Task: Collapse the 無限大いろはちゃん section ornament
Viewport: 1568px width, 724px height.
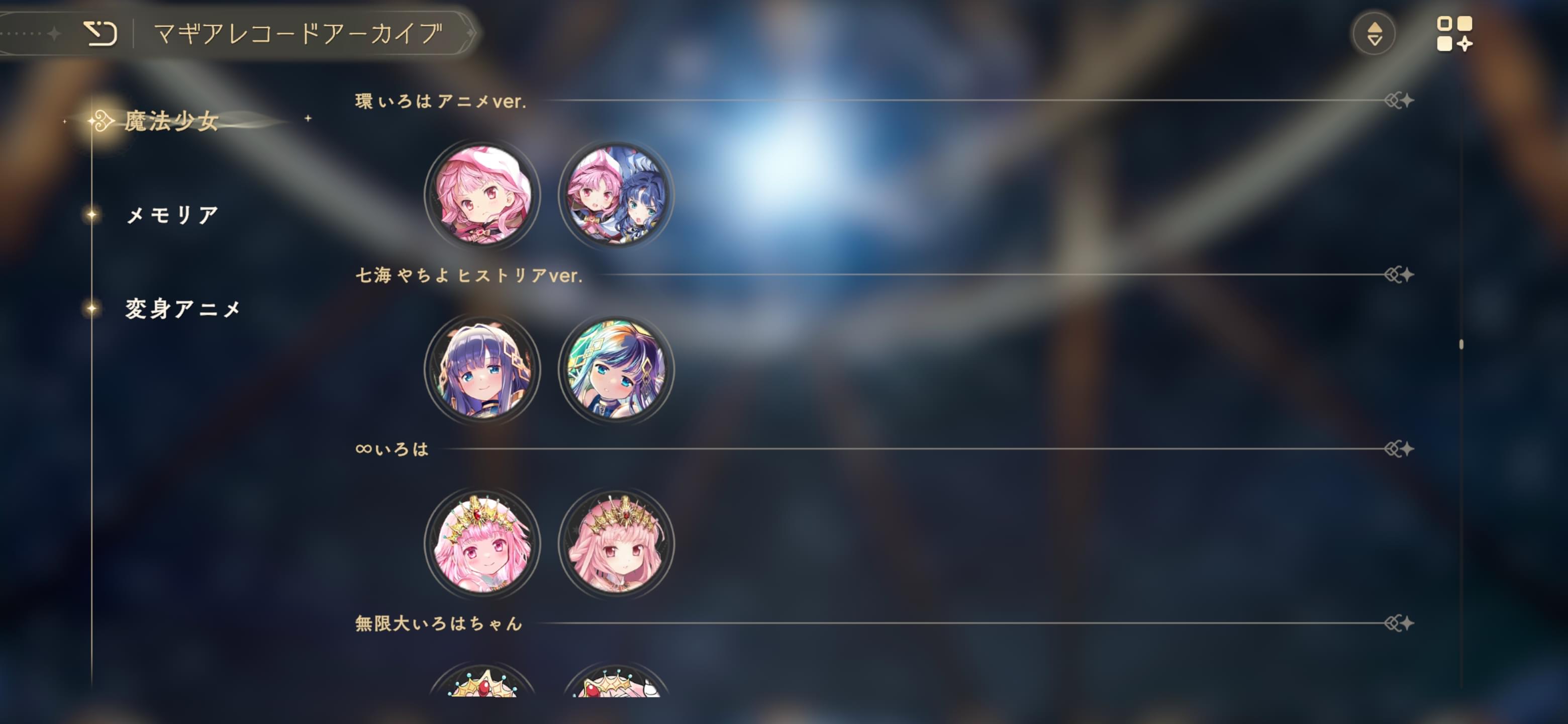Action: tap(1399, 623)
